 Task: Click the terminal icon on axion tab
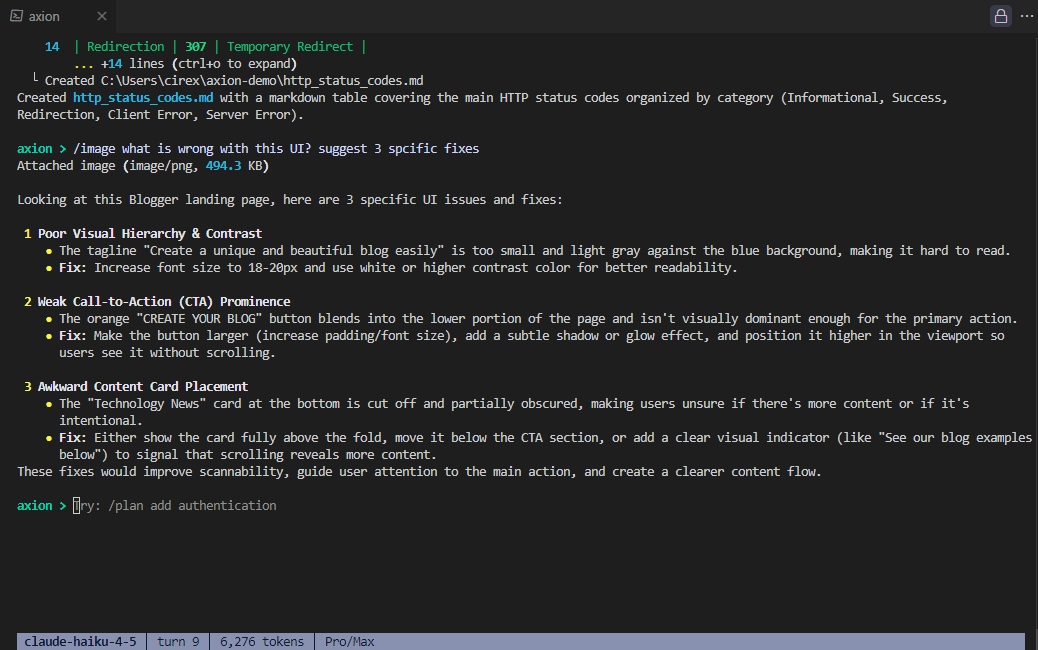(x=17, y=16)
